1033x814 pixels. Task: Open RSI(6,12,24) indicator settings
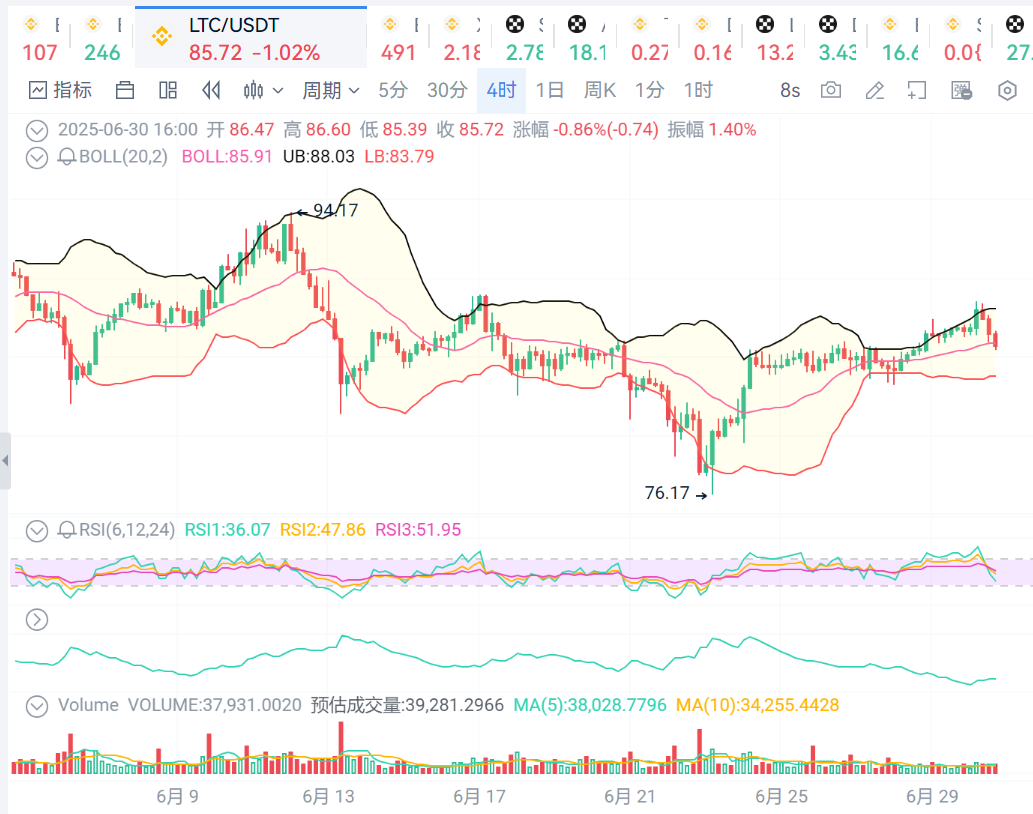(127, 529)
